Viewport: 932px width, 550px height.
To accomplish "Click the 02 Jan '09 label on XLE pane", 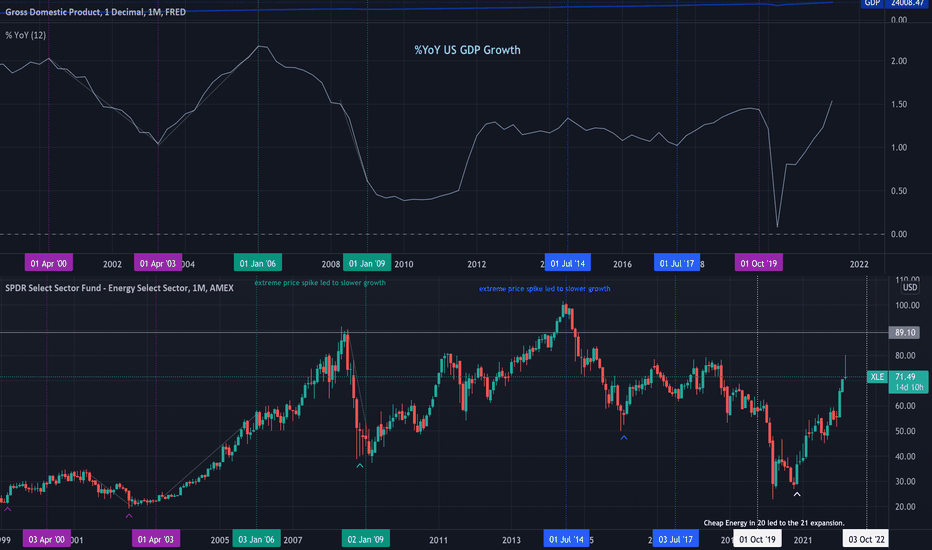I will tap(366, 539).
